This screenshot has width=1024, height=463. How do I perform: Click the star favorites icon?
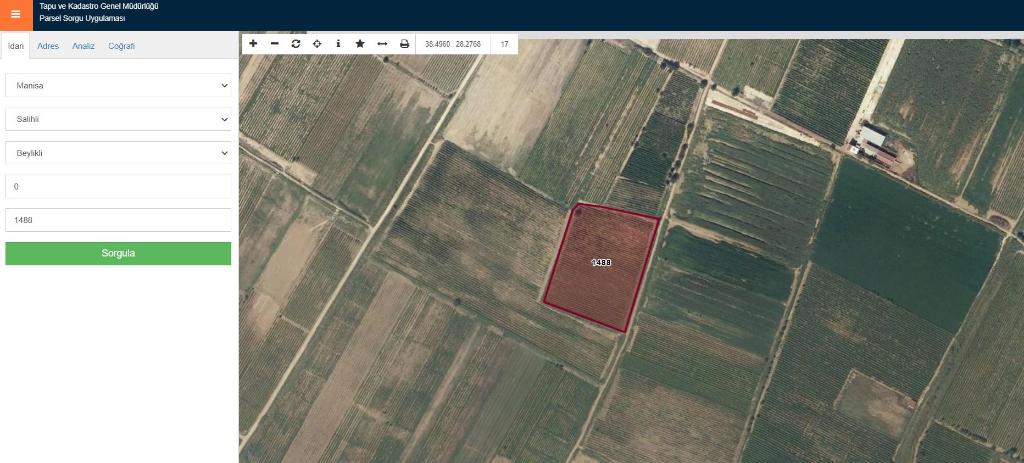pyautogui.click(x=360, y=44)
